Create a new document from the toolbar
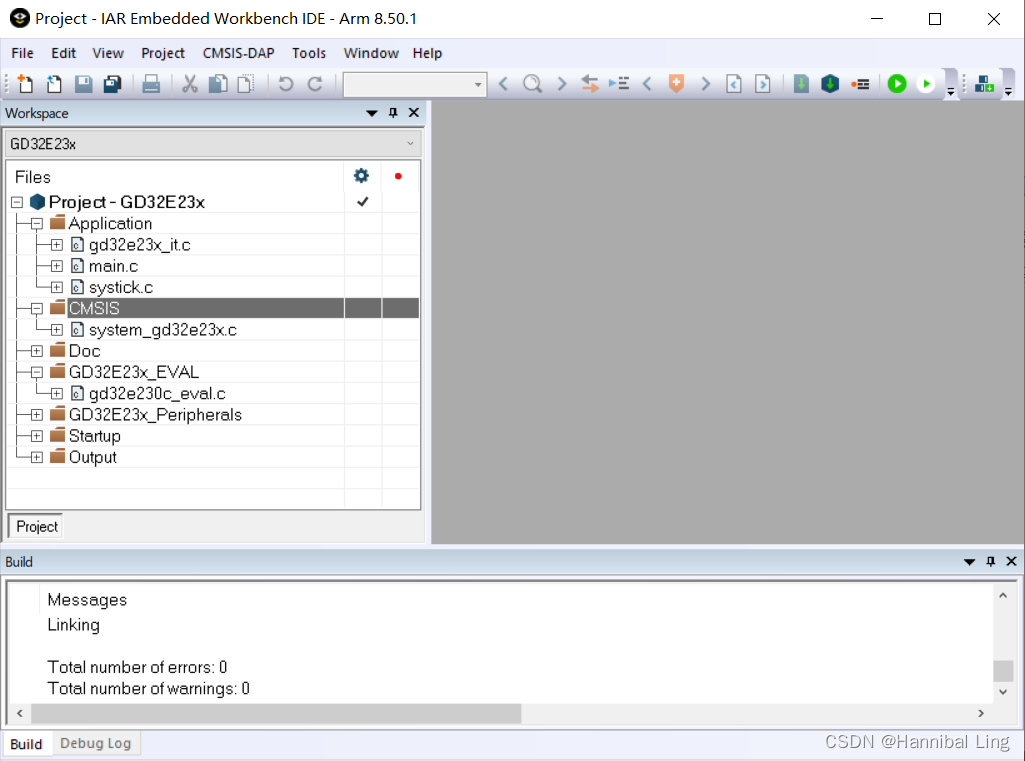 (x=25, y=84)
